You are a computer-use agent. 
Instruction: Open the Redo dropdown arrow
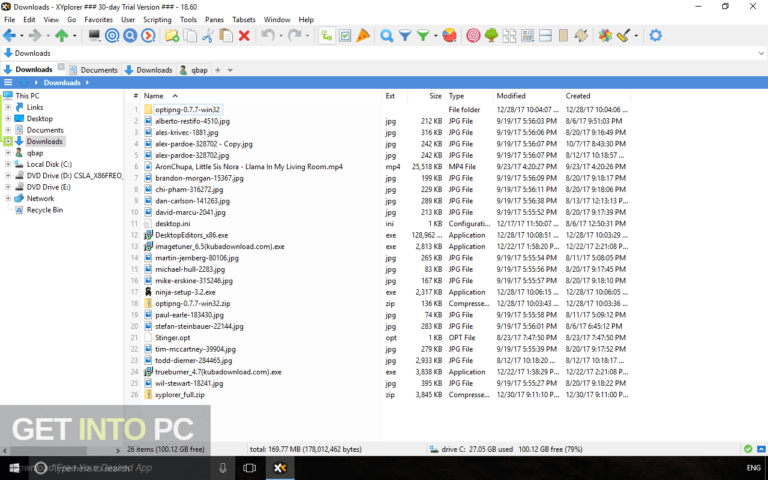click(308, 36)
